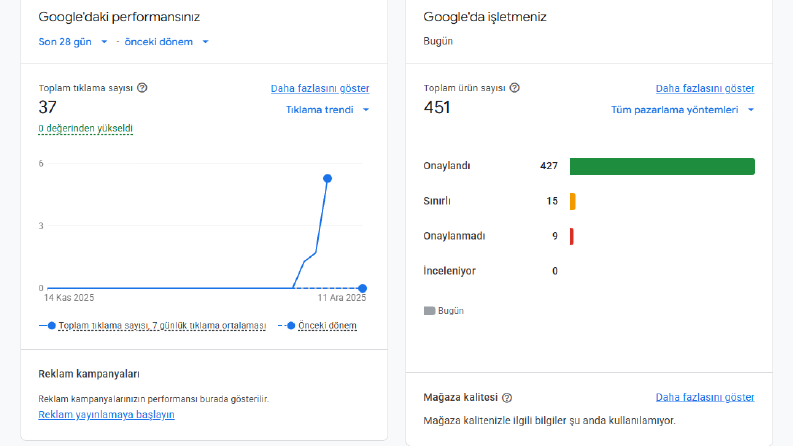Screen dimensions: 793x446
Task: Select the 14 Kas 2025 axis date
Action: point(69,298)
